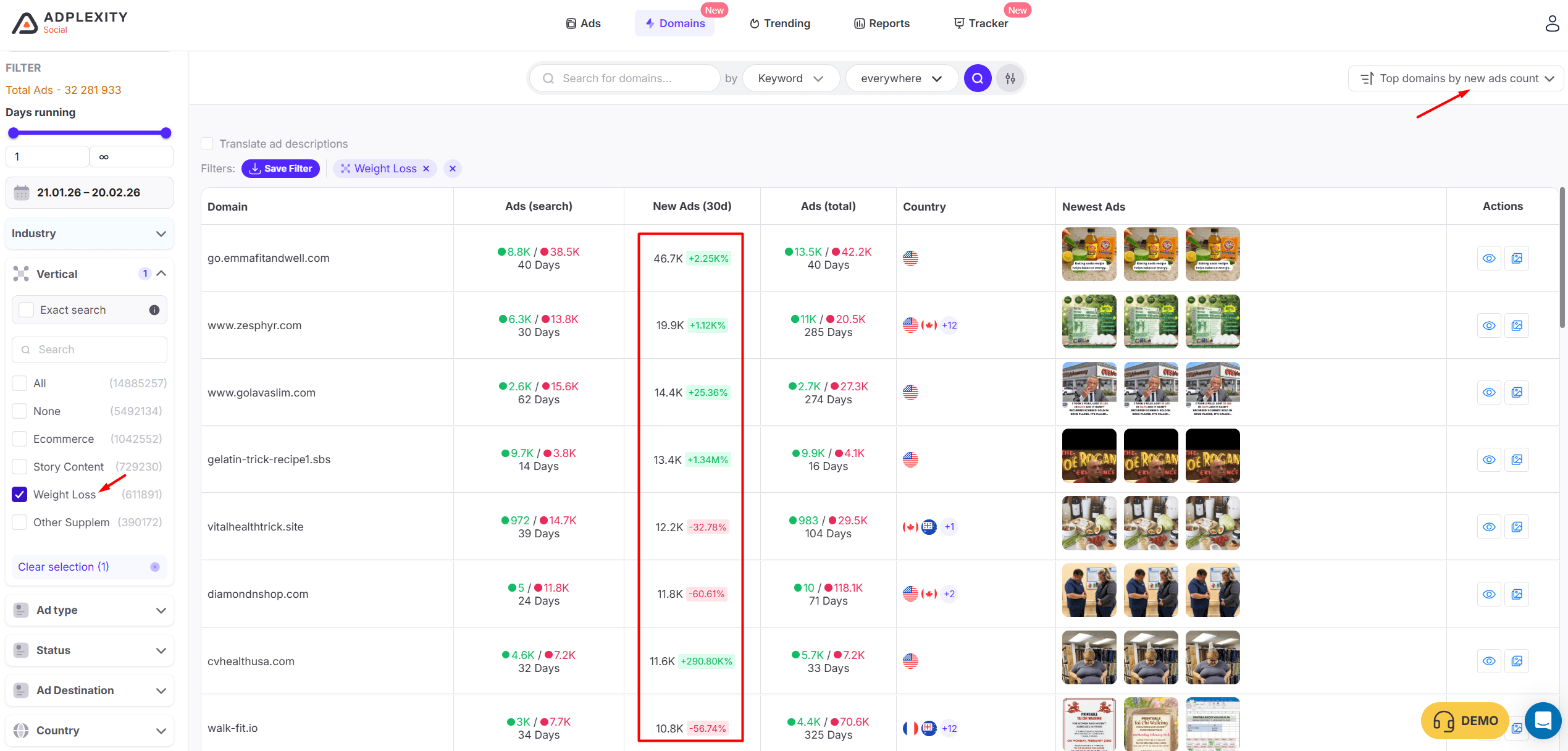Open Top domains by new ads count sorting
1568x751 pixels.
(1456, 78)
